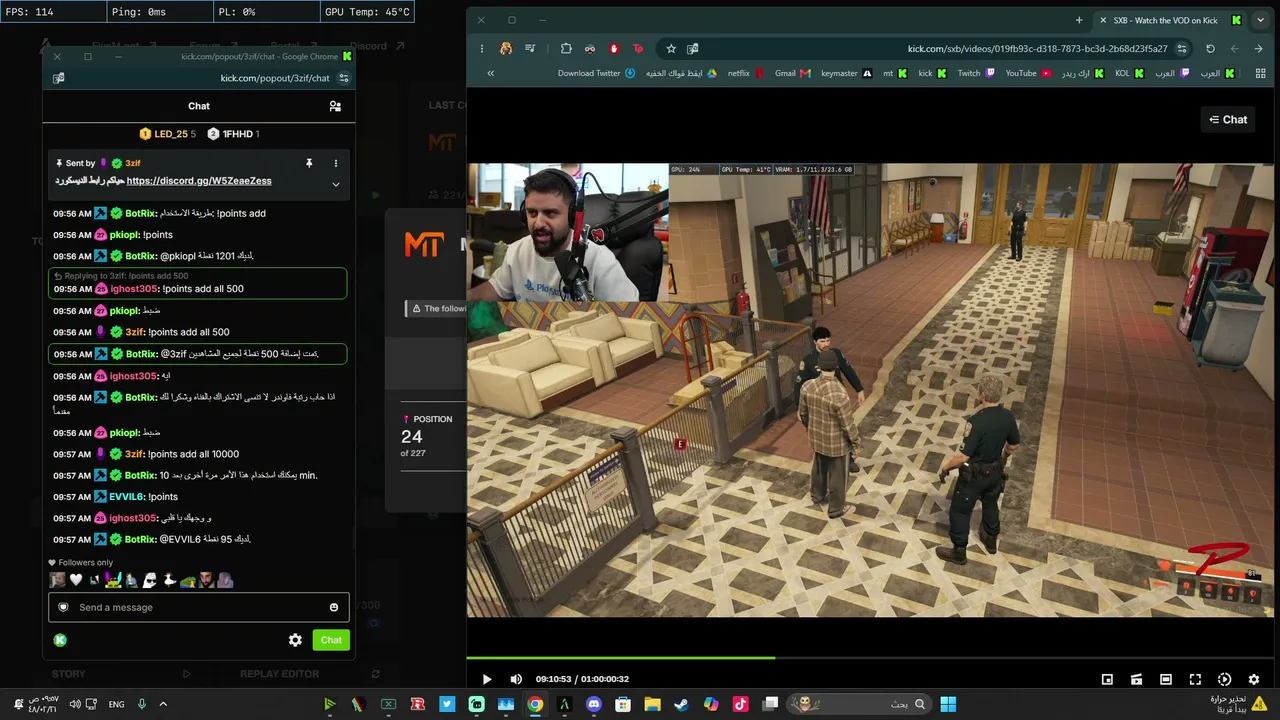Open Discord from the taskbar
Viewport: 1280px width, 720px height.
coord(594,704)
